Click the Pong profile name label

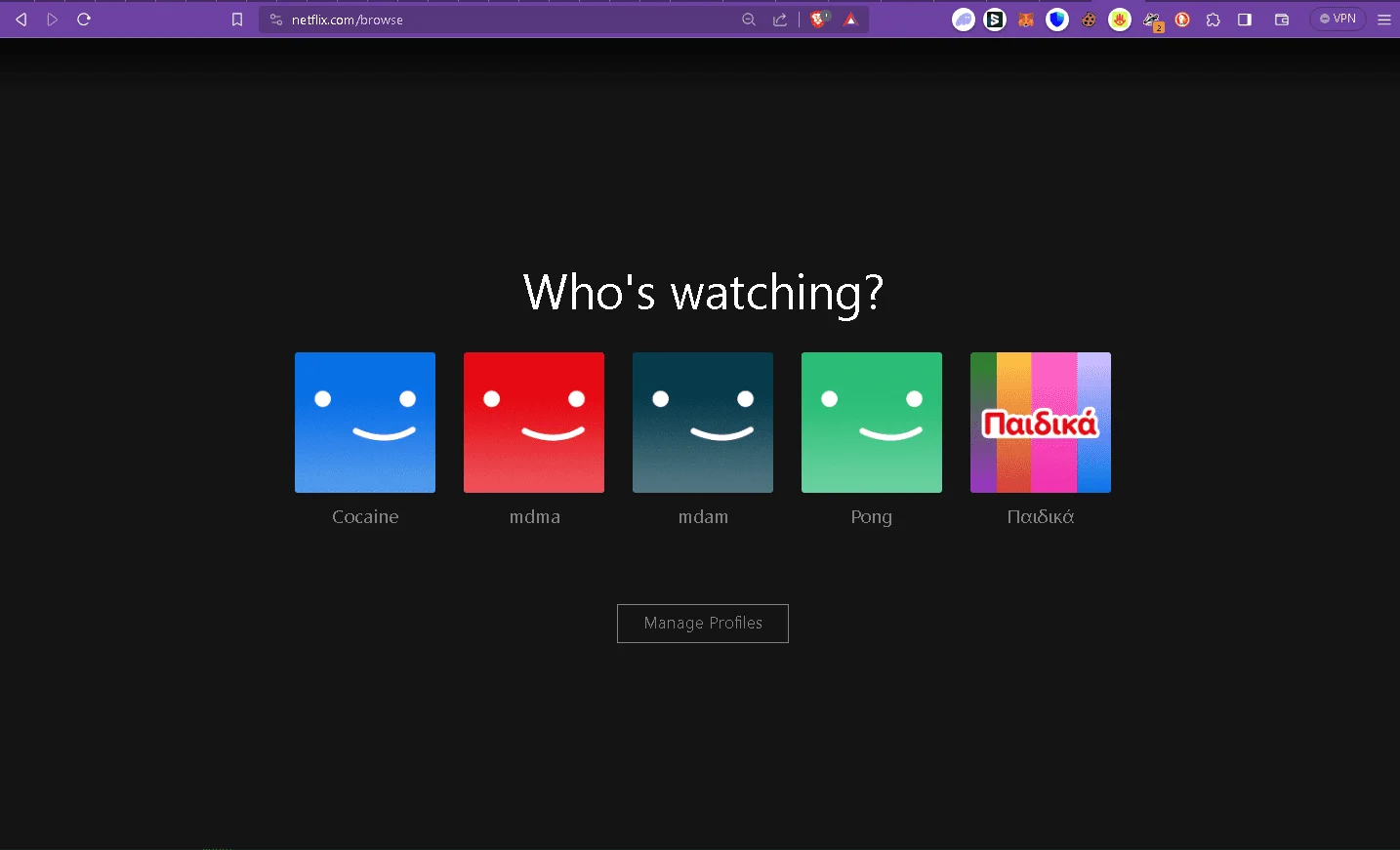pos(872,518)
